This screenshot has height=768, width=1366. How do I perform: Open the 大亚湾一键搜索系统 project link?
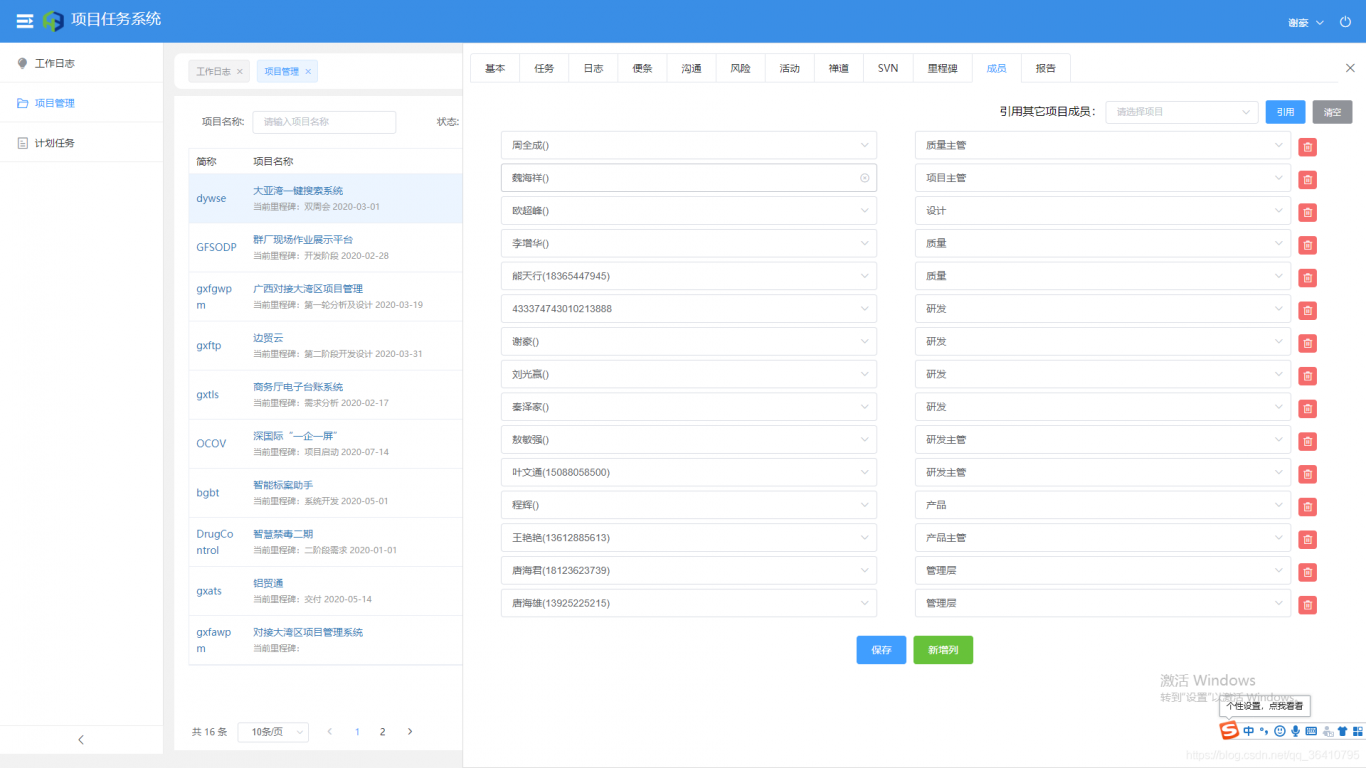[x=298, y=190]
